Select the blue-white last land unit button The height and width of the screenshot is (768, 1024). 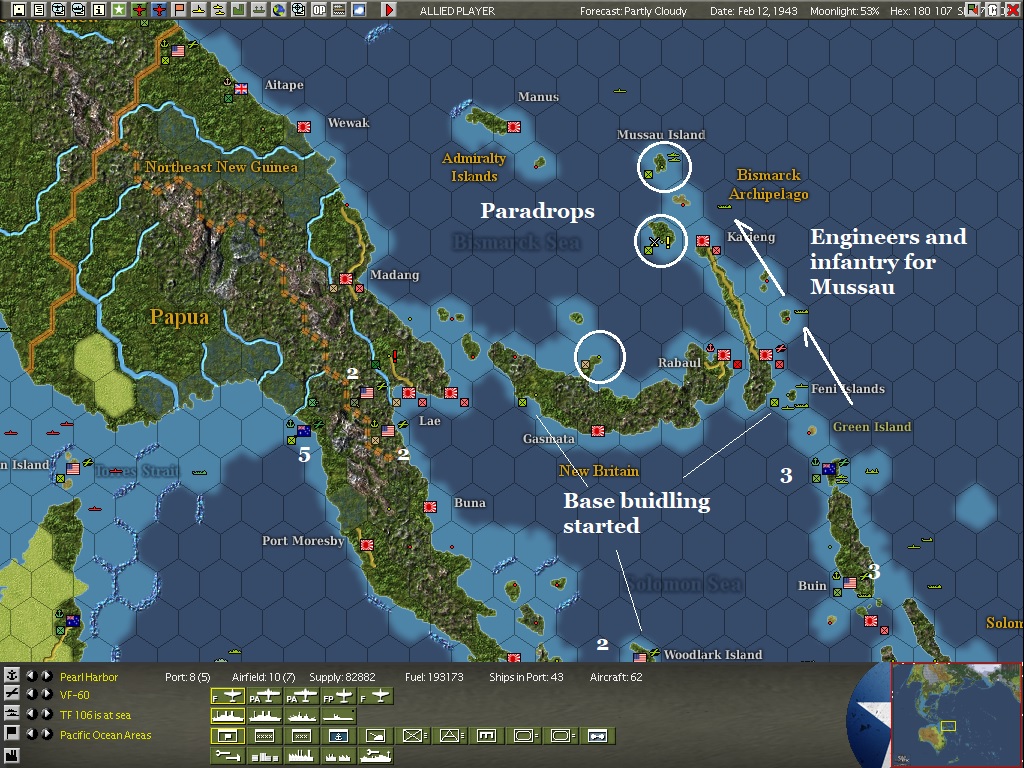pyautogui.click(x=597, y=736)
